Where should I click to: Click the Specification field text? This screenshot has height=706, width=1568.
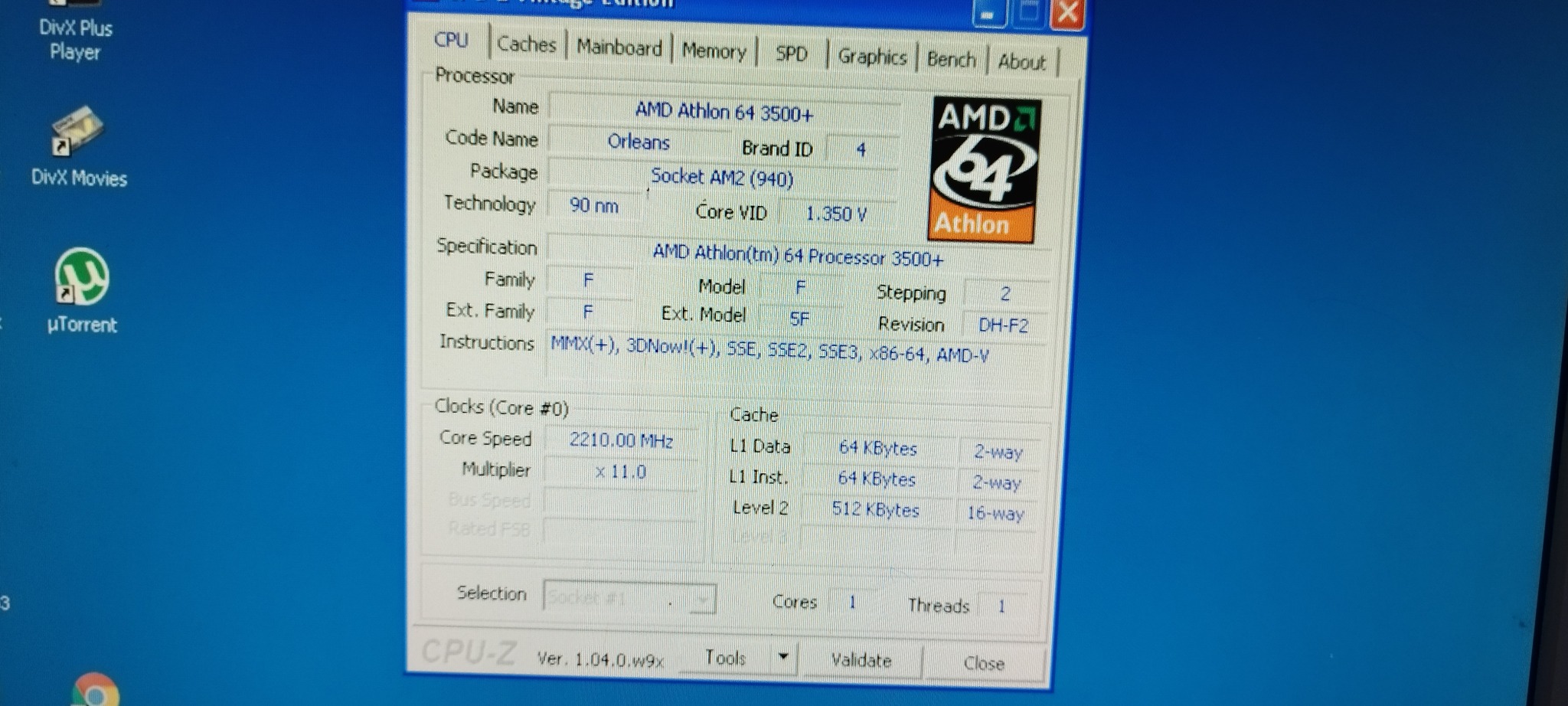point(798,256)
